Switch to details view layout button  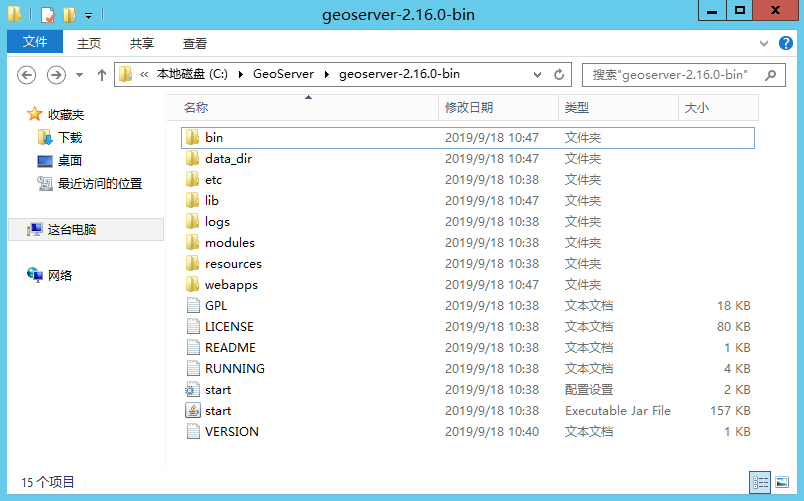pos(760,482)
